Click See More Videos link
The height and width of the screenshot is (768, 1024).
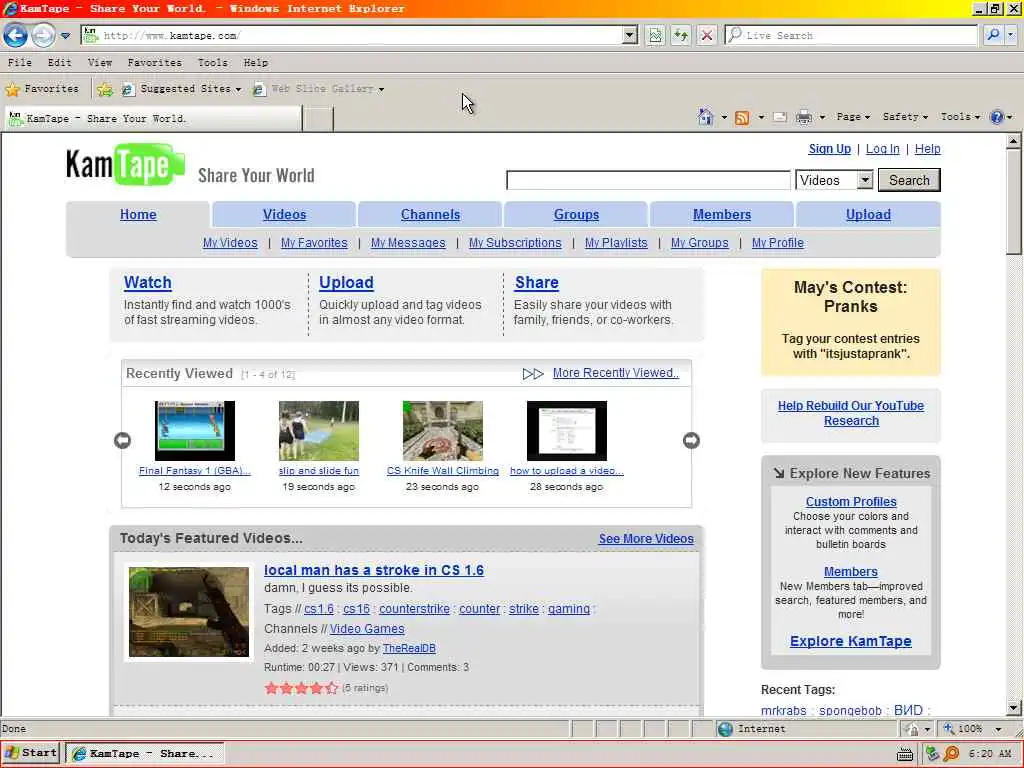[646, 539]
